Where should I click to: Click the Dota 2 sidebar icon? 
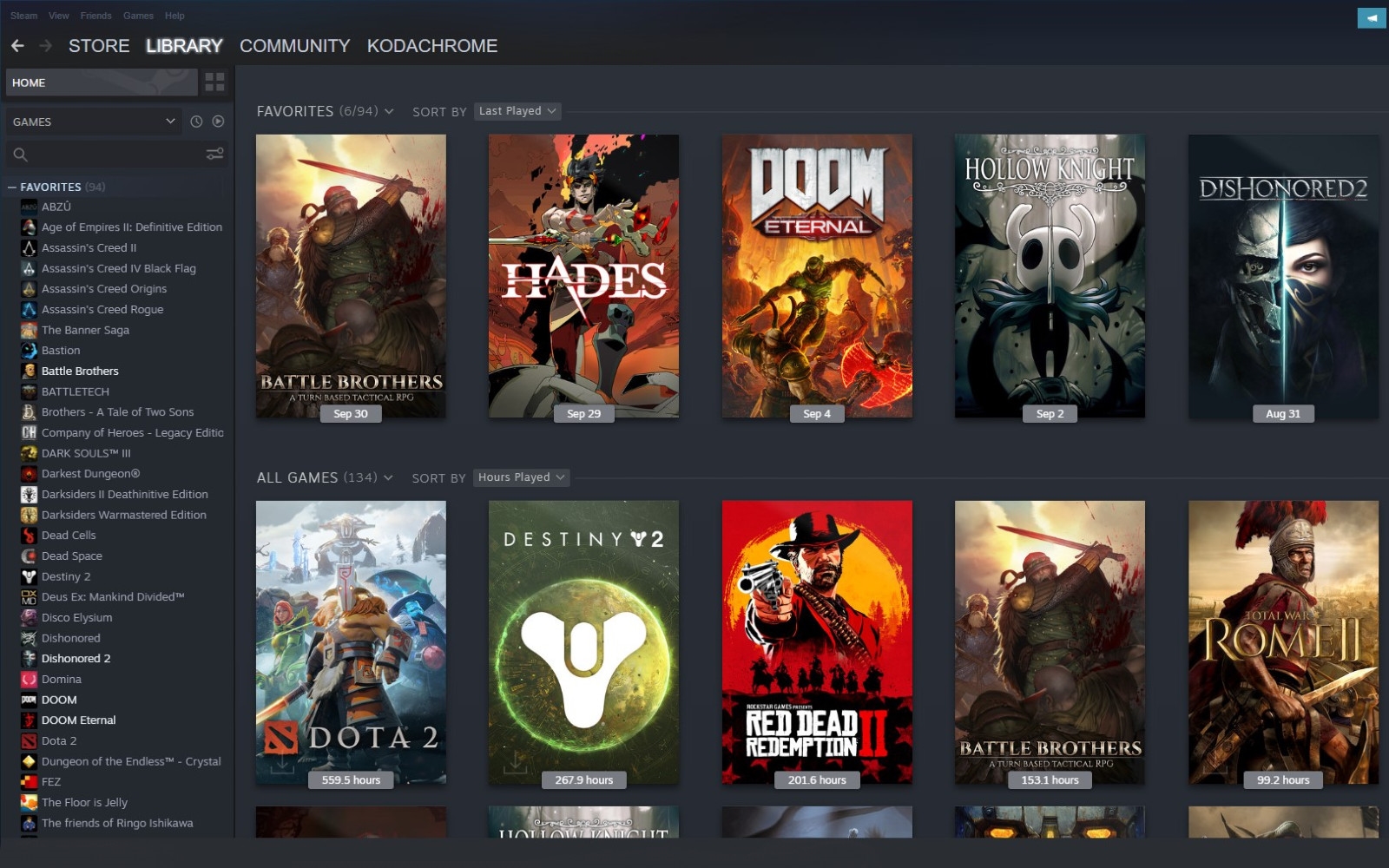(29, 740)
